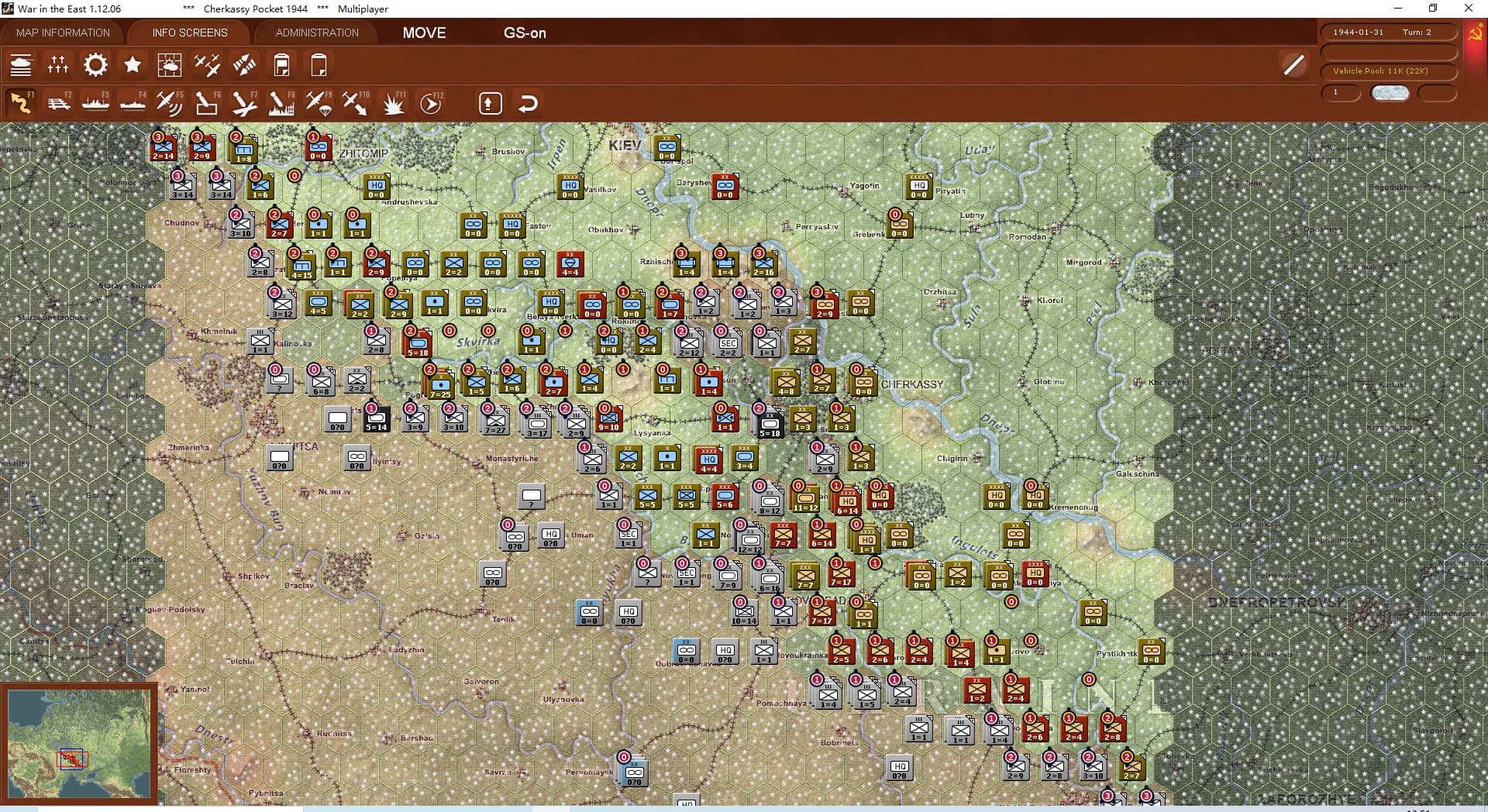This screenshot has height=812, width=1488.
Task: Open the ADMINISTRATION tab
Action: point(317,33)
